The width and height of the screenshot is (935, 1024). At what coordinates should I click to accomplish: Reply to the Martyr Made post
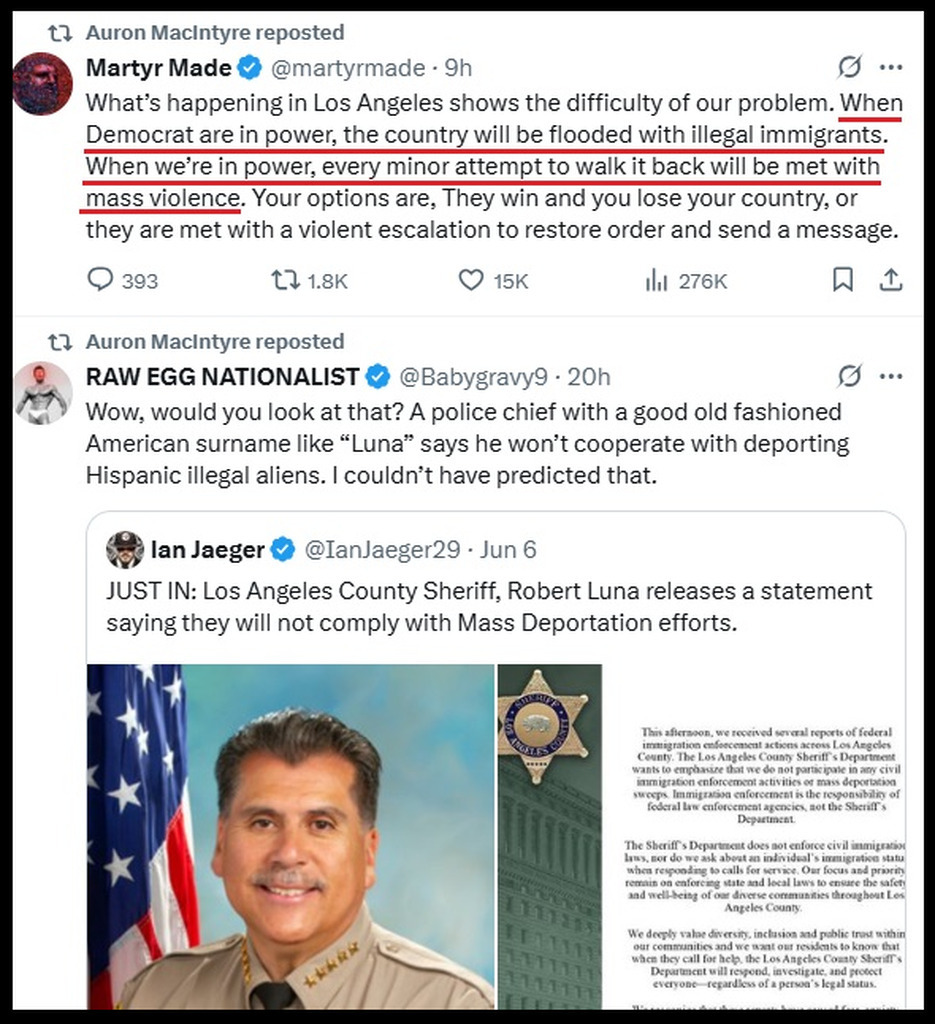(x=101, y=281)
